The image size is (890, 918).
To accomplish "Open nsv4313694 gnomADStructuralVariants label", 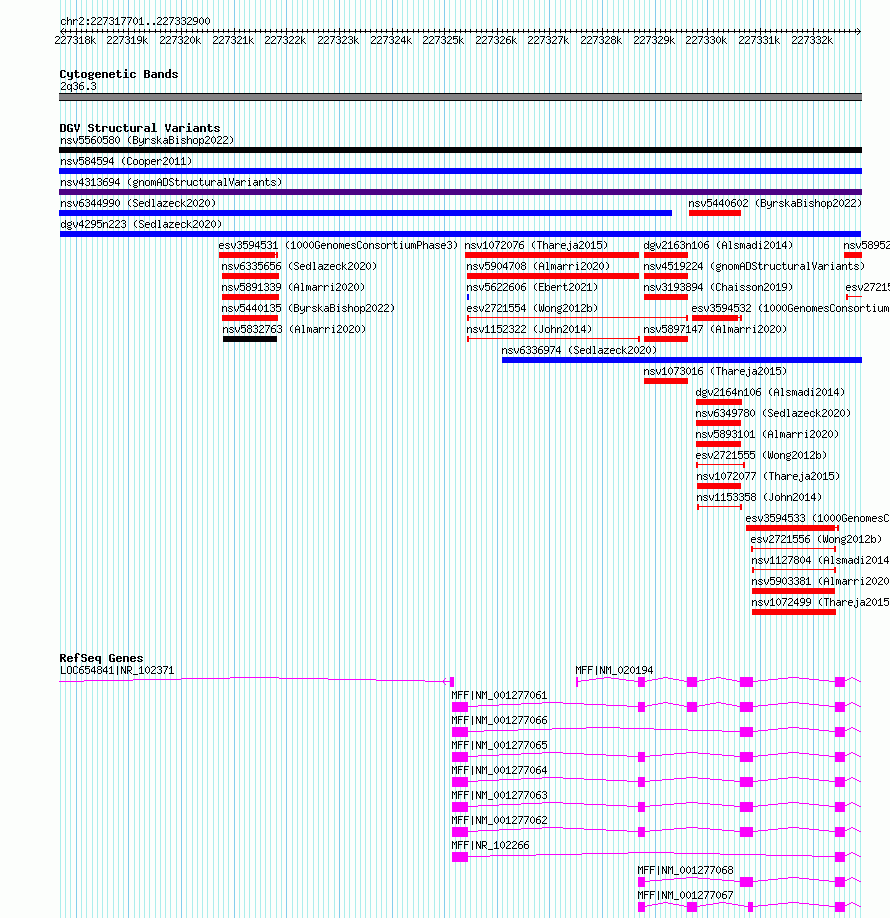I will [x=171, y=183].
